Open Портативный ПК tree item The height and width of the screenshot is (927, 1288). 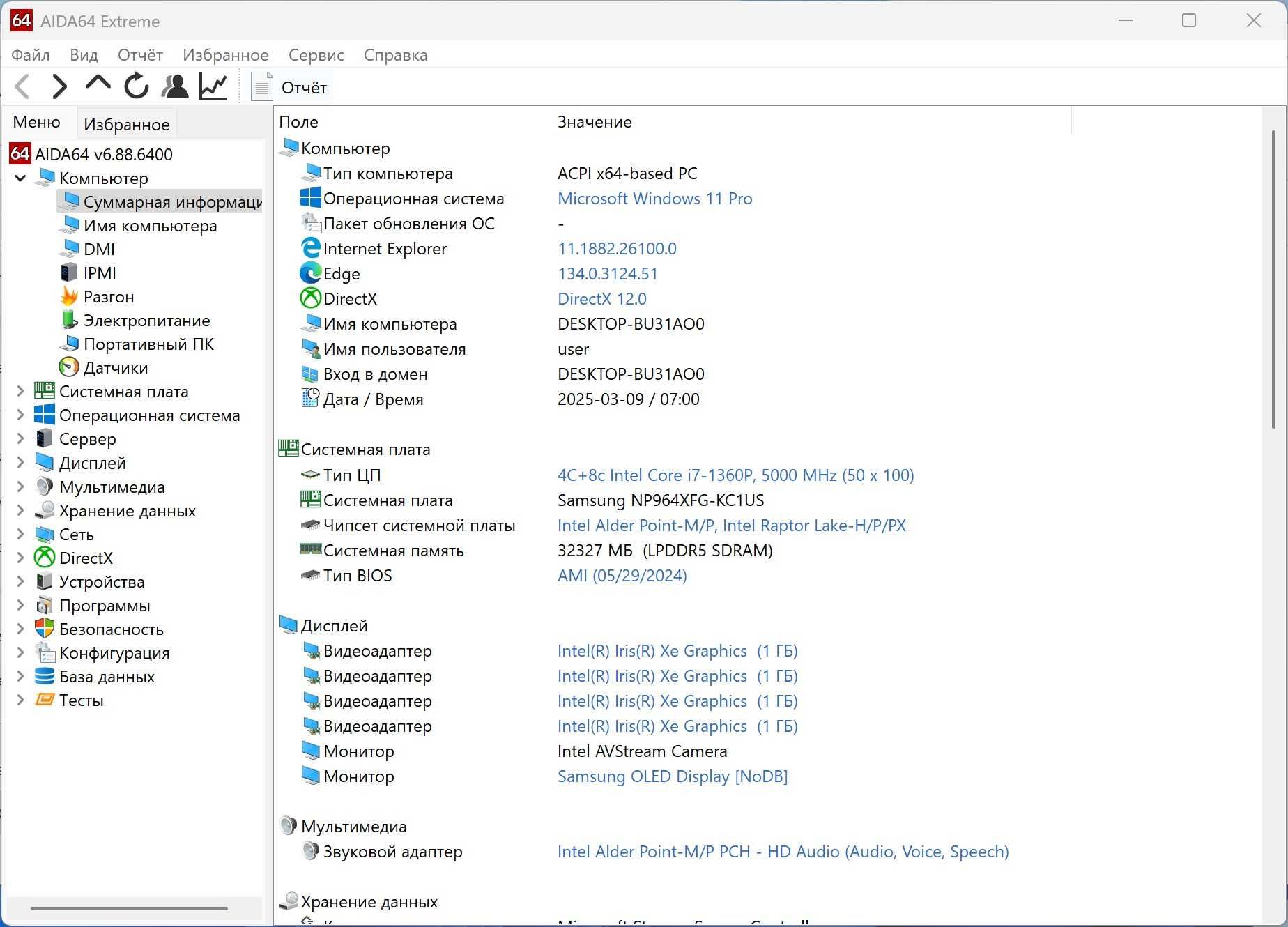click(x=148, y=344)
